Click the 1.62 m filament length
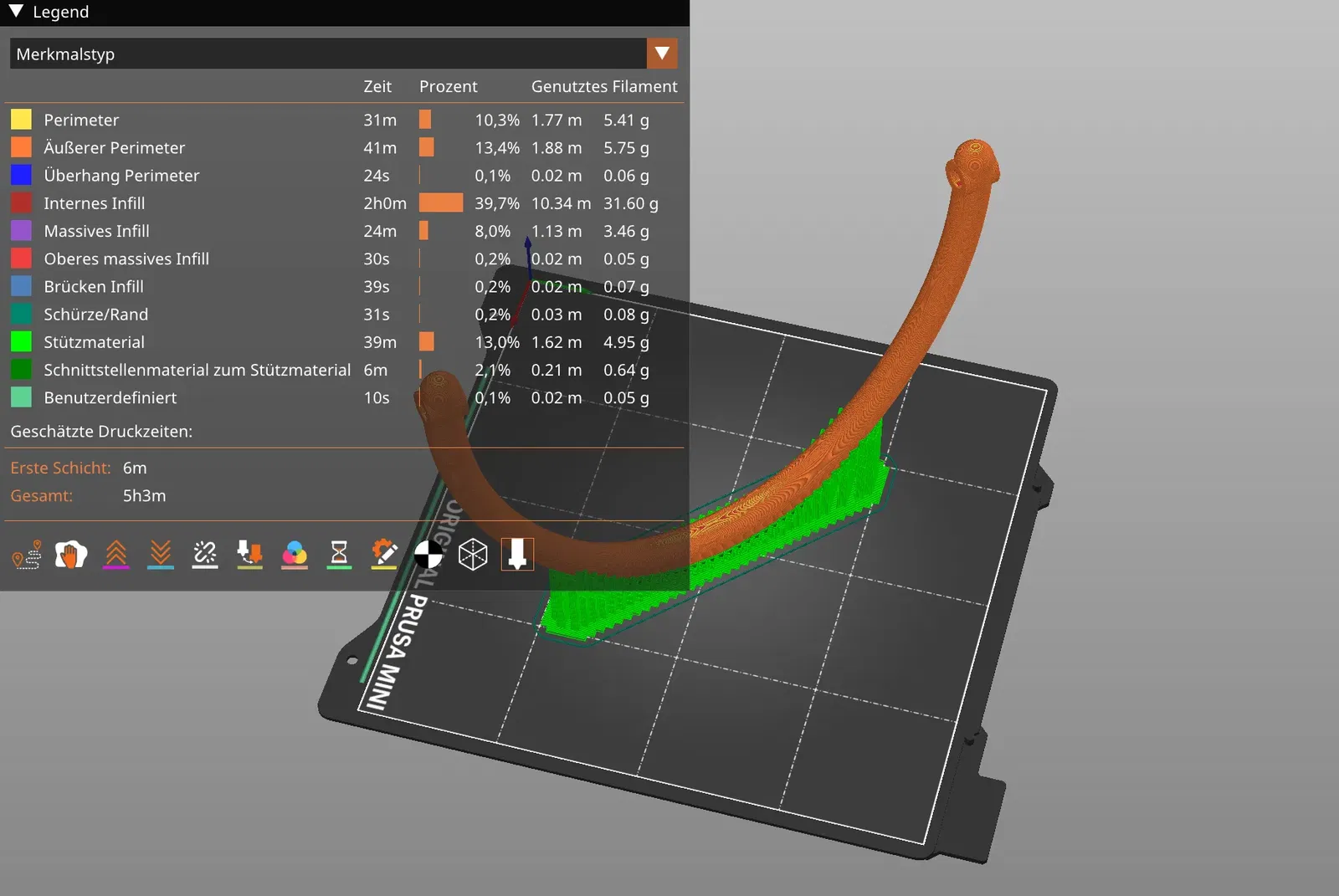The width and height of the screenshot is (1339, 896). [x=557, y=342]
